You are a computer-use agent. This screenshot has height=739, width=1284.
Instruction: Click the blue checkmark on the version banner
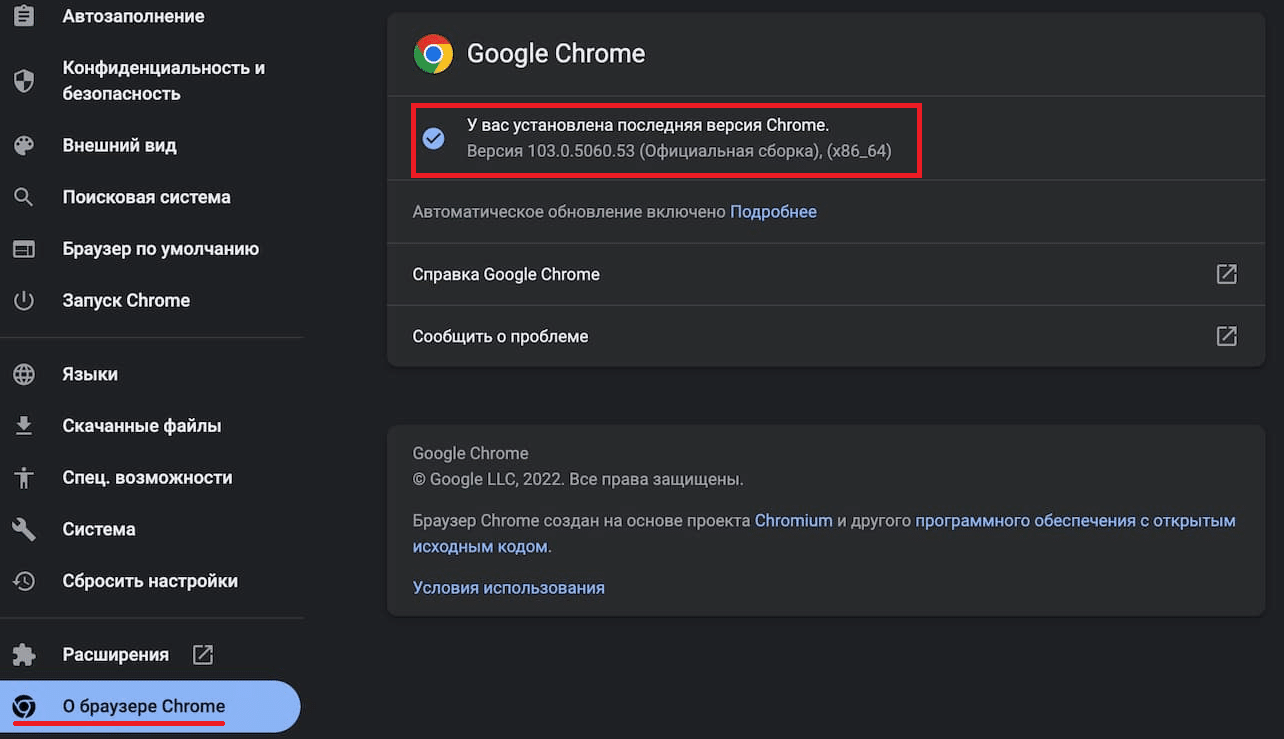click(434, 139)
